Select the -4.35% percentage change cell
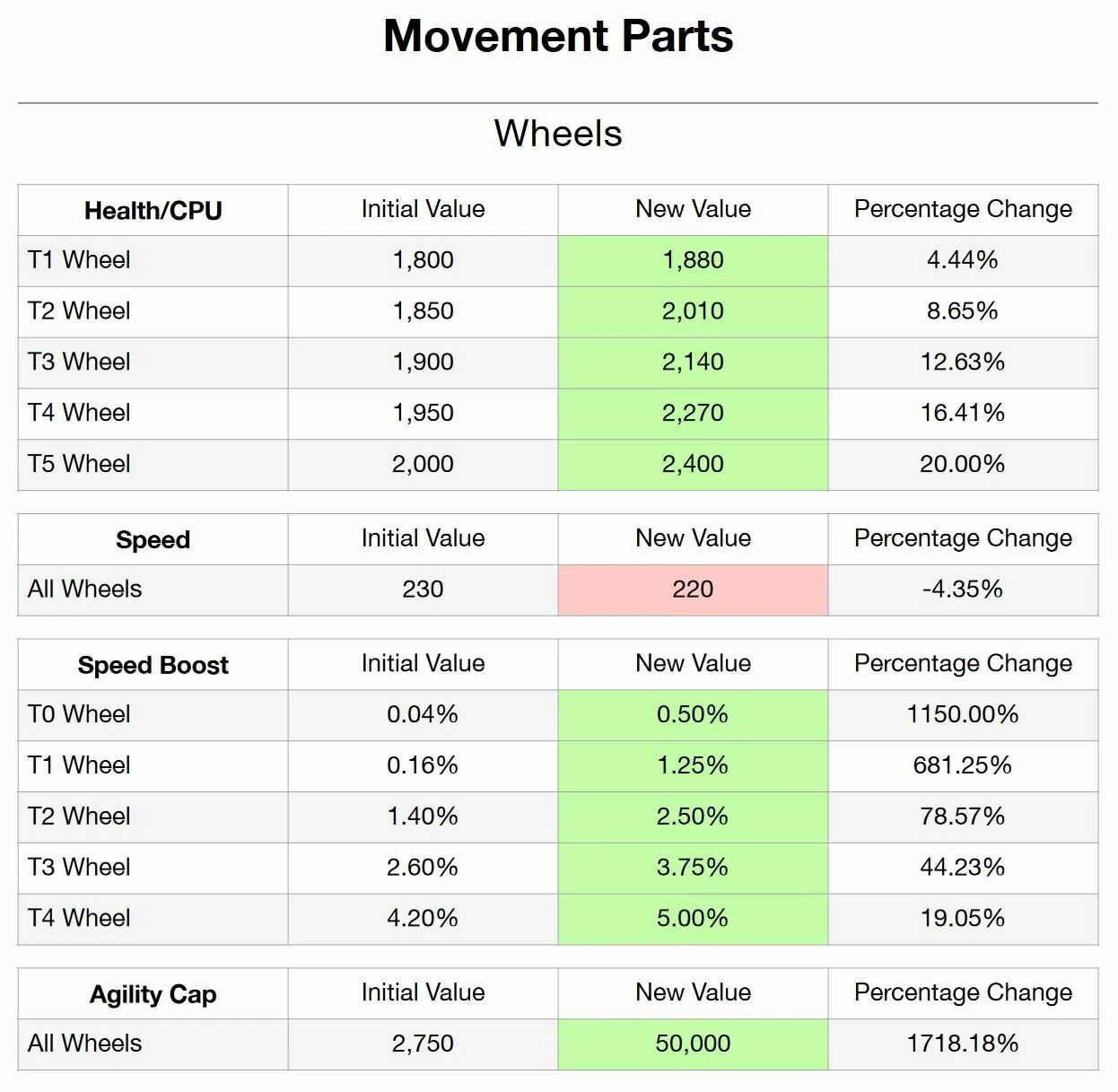1118x1092 pixels. (x=963, y=590)
